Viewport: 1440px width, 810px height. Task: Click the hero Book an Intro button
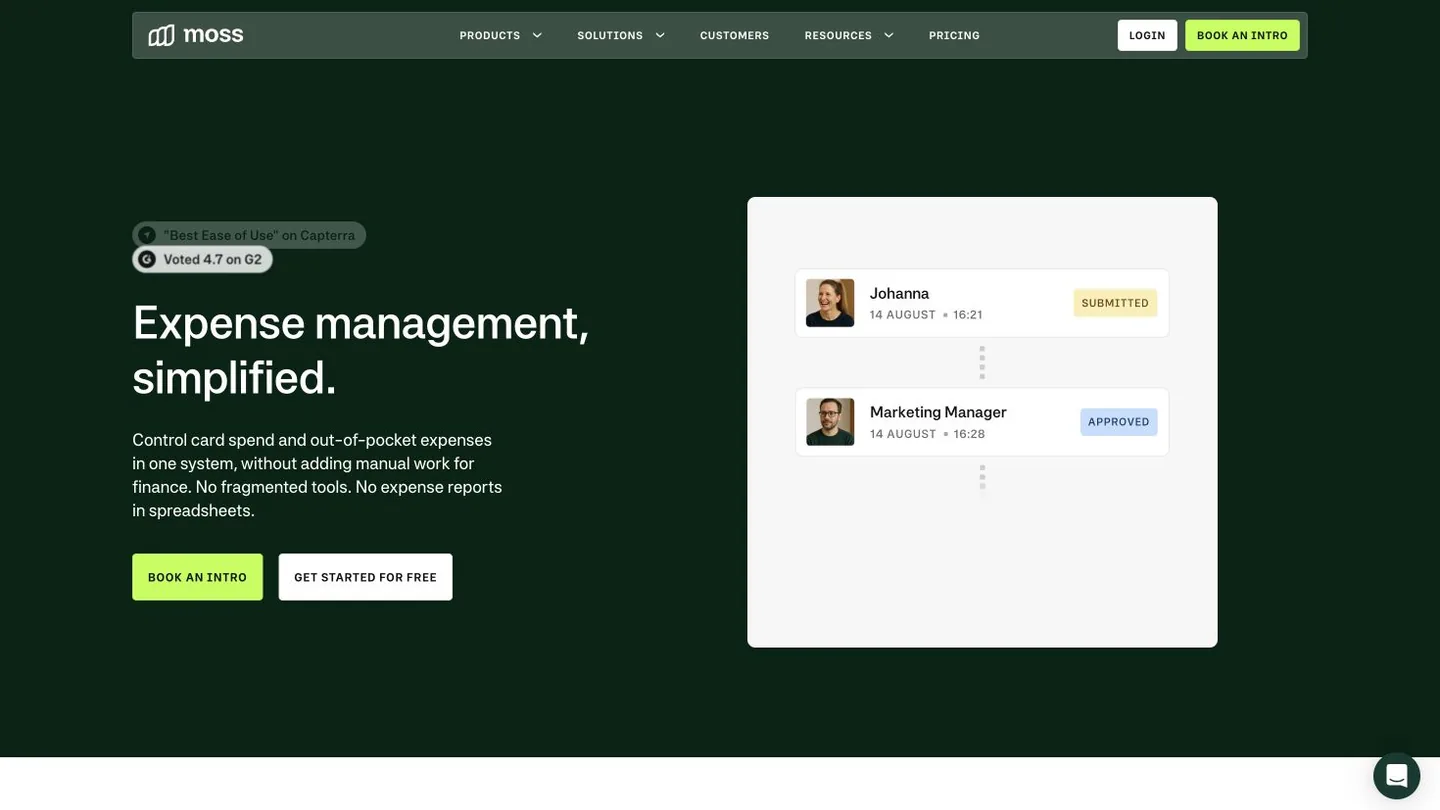tap(197, 577)
